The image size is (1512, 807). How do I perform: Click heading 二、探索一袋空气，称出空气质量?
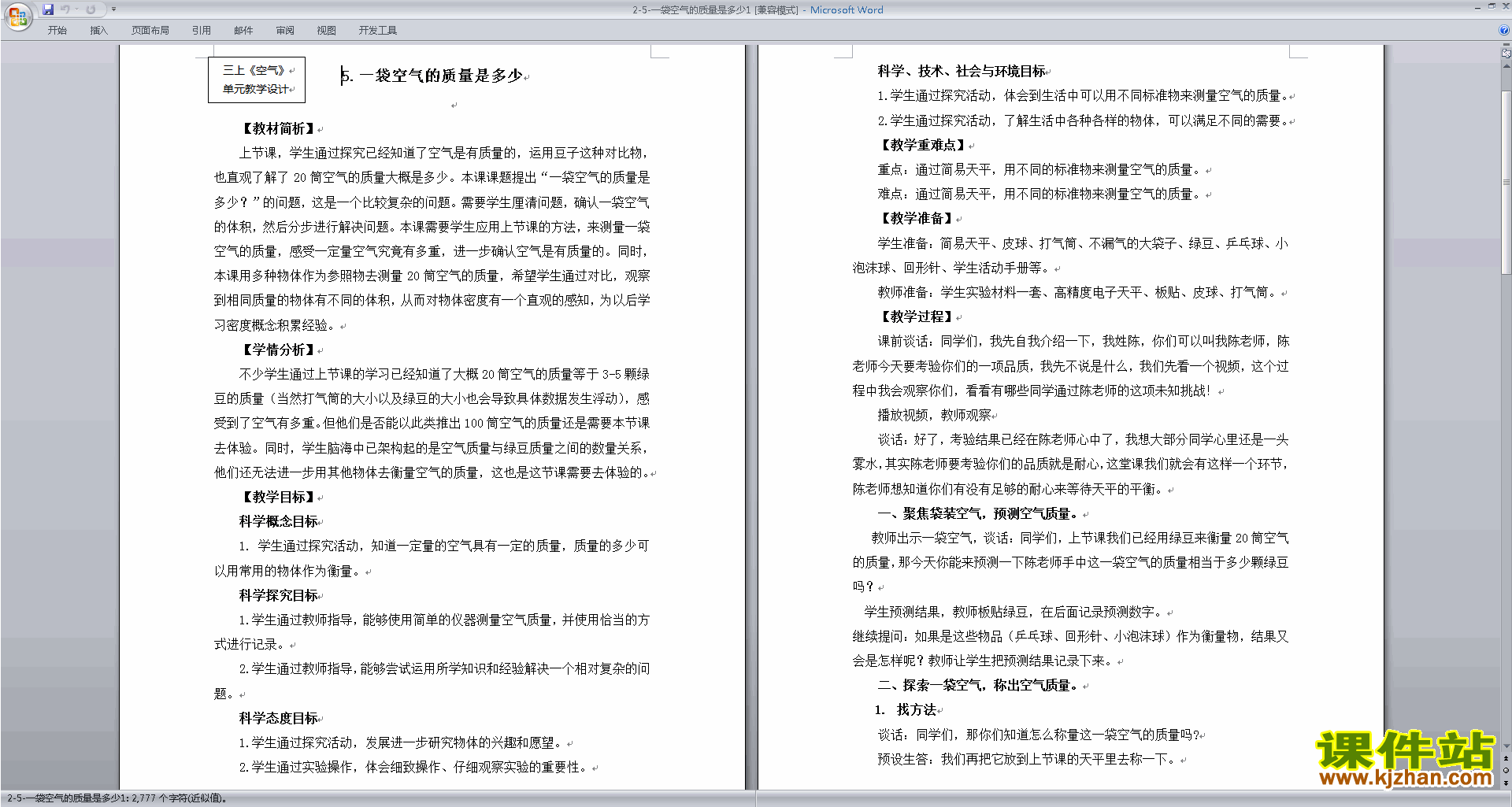coord(980,685)
